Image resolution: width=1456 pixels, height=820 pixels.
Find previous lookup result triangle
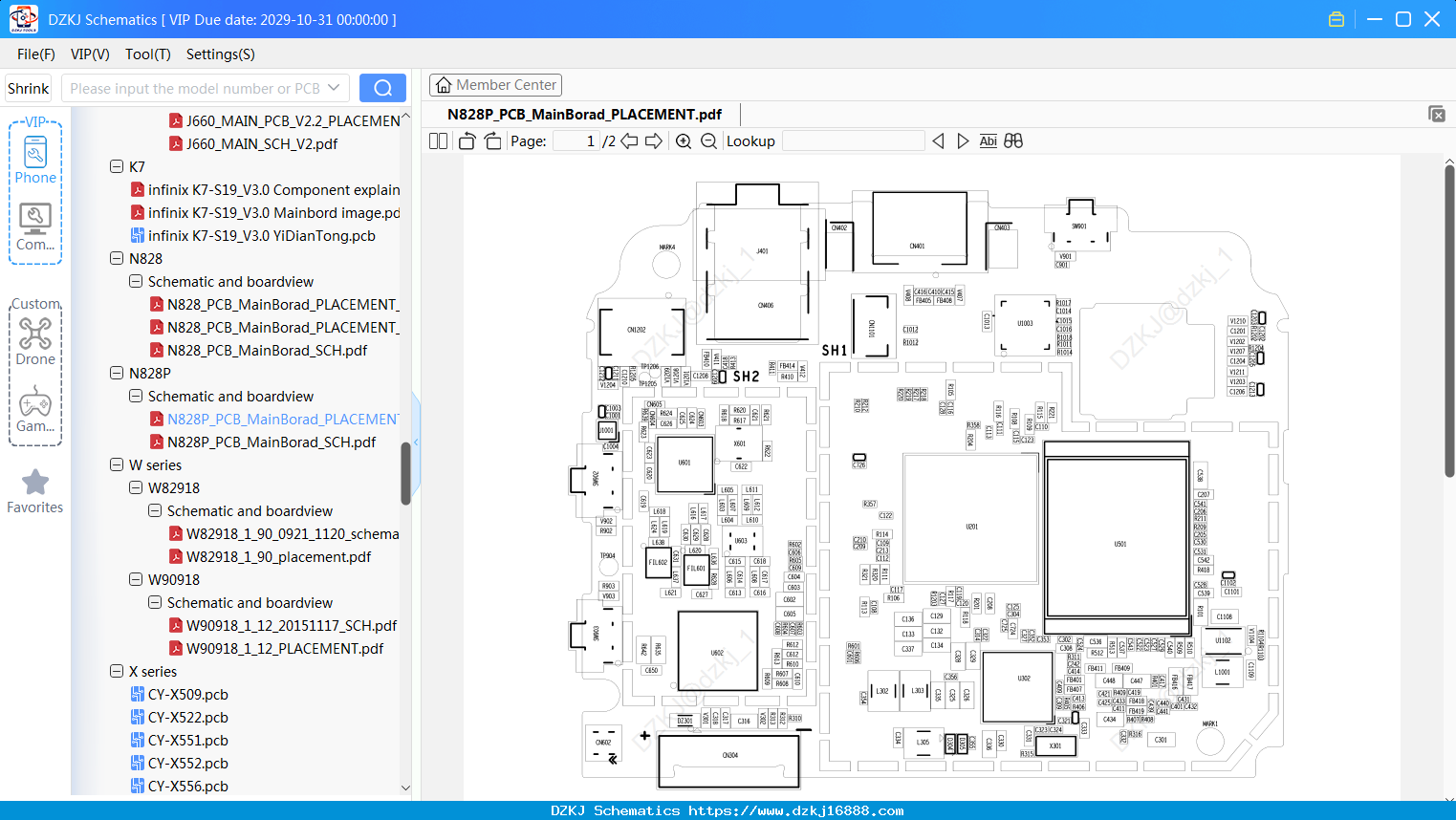pyautogui.click(x=938, y=141)
